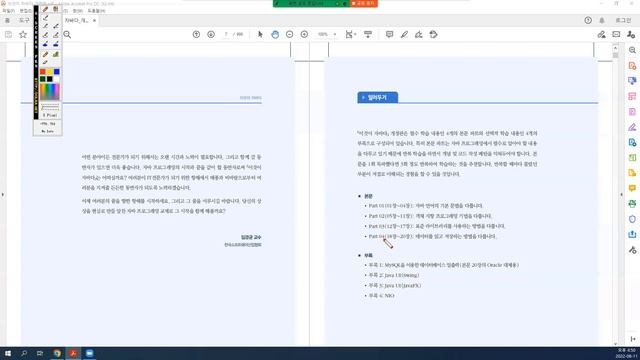Collapse the right tools pane arrow
The width and height of the screenshot is (640, 360).
click(x=622, y=195)
